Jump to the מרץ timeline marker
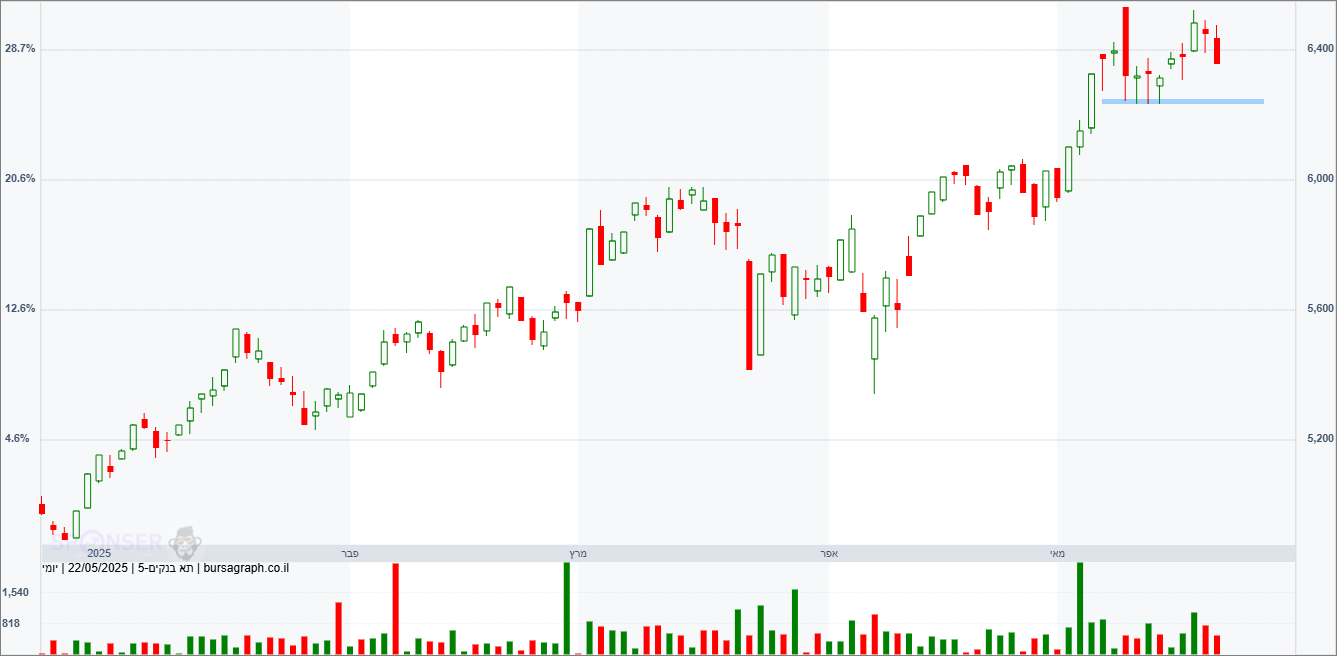This screenshot has height=656, width=1337. [578, 553]
